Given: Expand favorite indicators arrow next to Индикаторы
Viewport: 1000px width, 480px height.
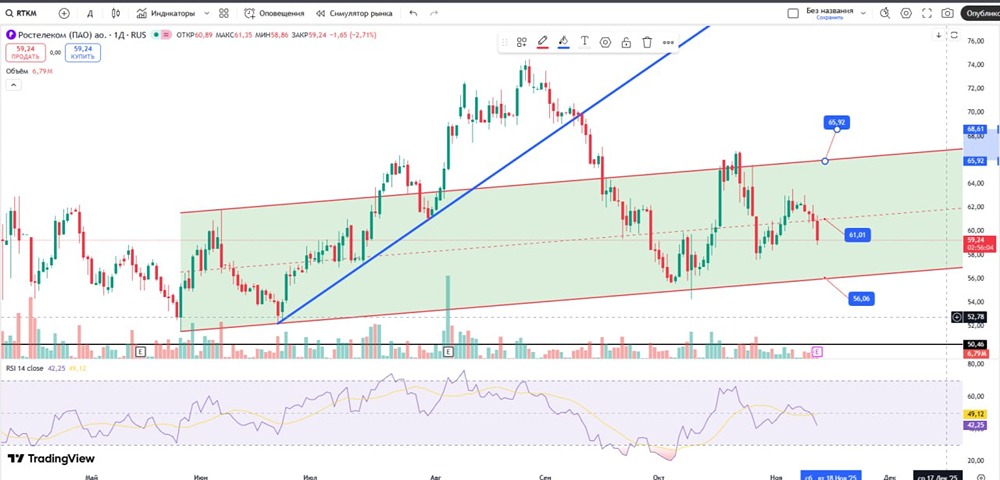Looking at the screenshot, I should [206, 13].
